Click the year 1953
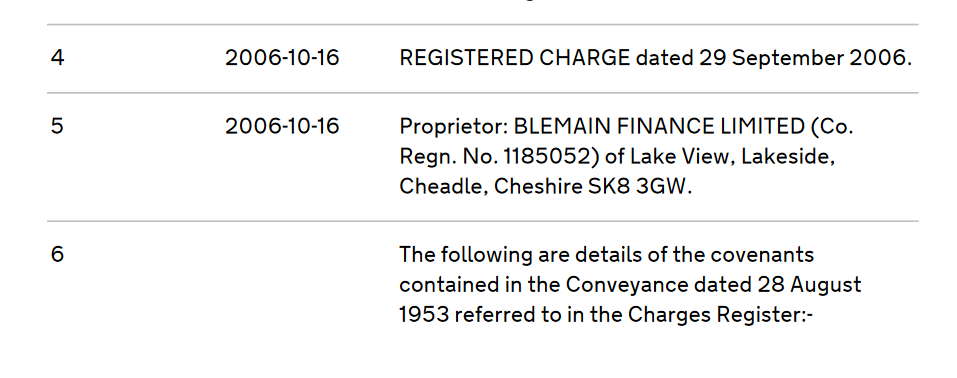The image size is (957, 378). tap(424, 314)
